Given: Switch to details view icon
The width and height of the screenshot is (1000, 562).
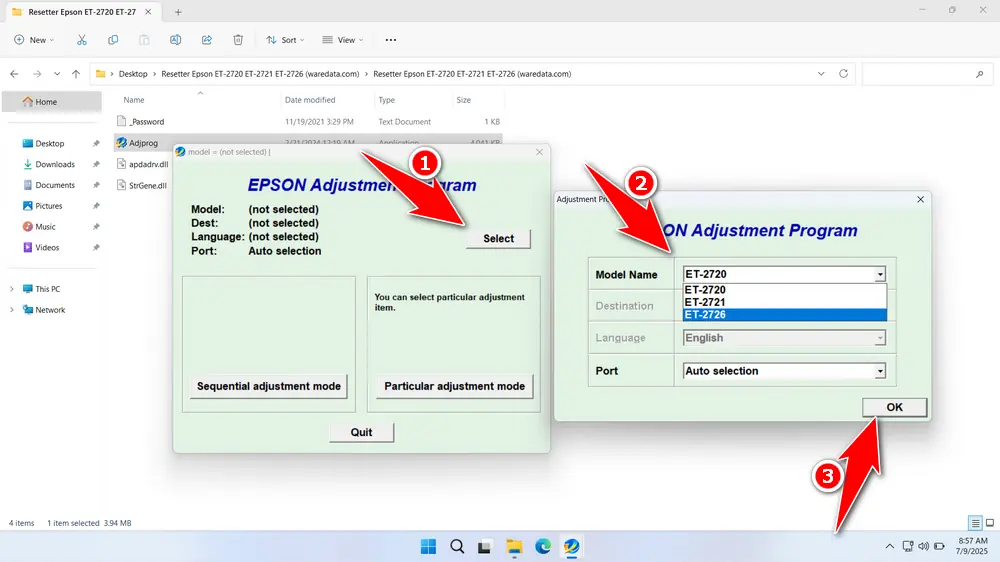Looking at the screenshot, I should 975,523.
